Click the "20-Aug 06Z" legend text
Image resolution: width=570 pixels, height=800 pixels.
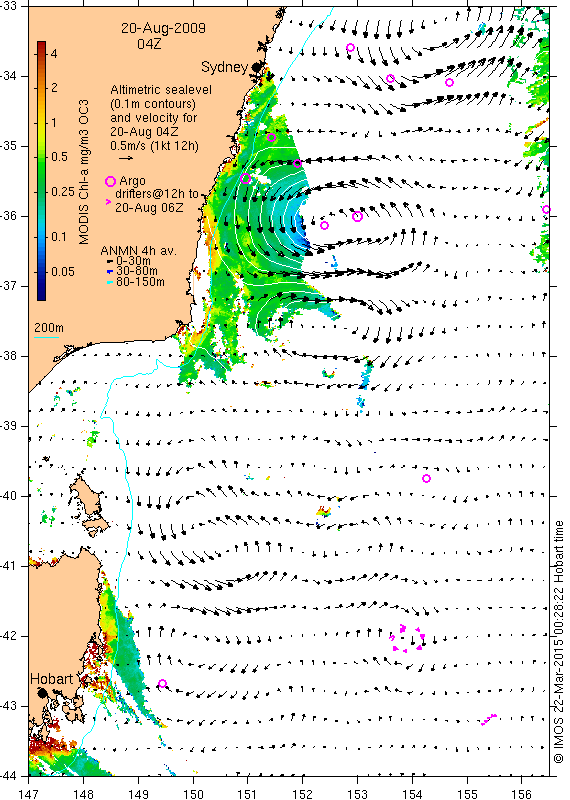(149, 208)
